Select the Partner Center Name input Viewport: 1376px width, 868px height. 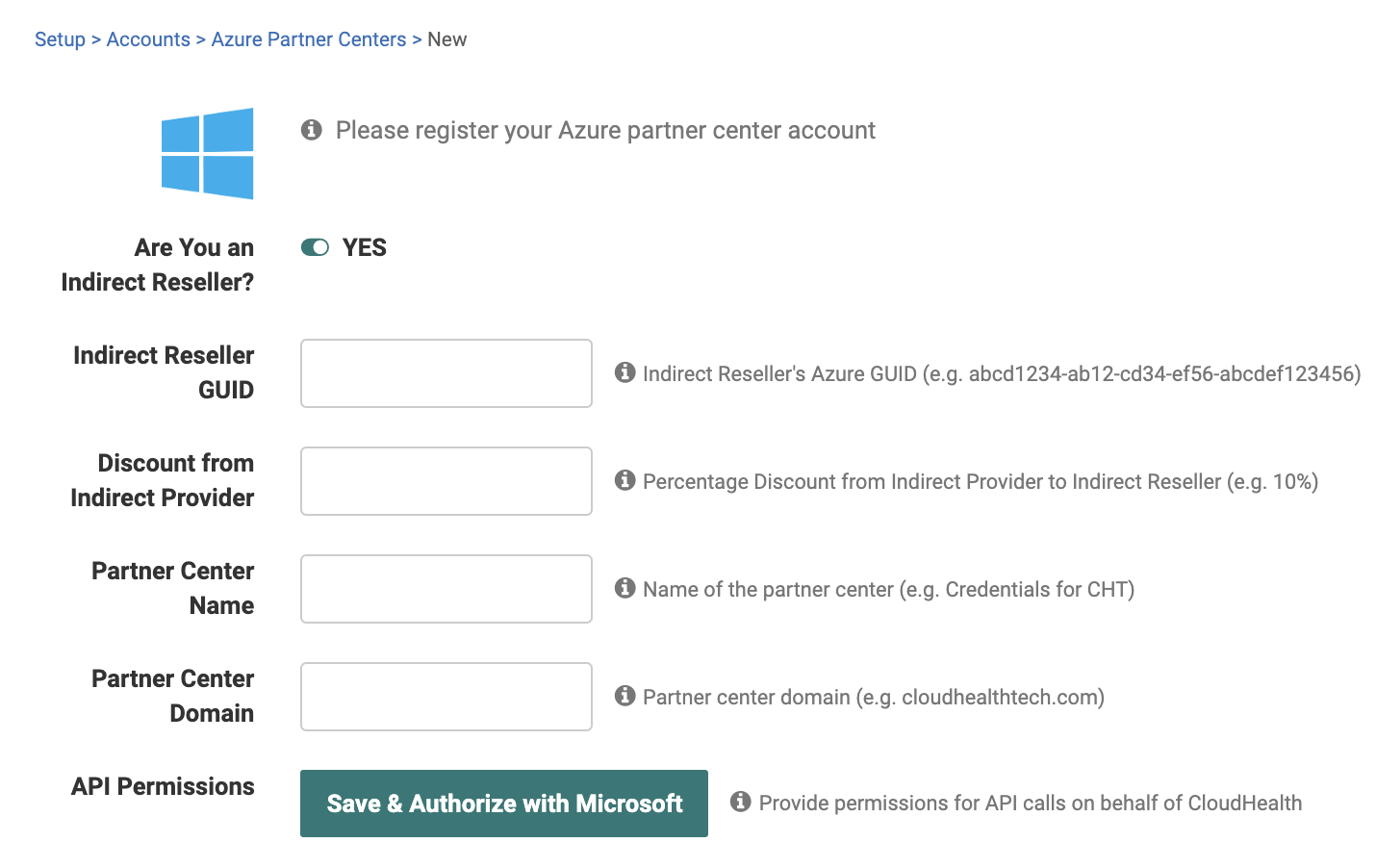pyautogui.click(x=446, y=589)
